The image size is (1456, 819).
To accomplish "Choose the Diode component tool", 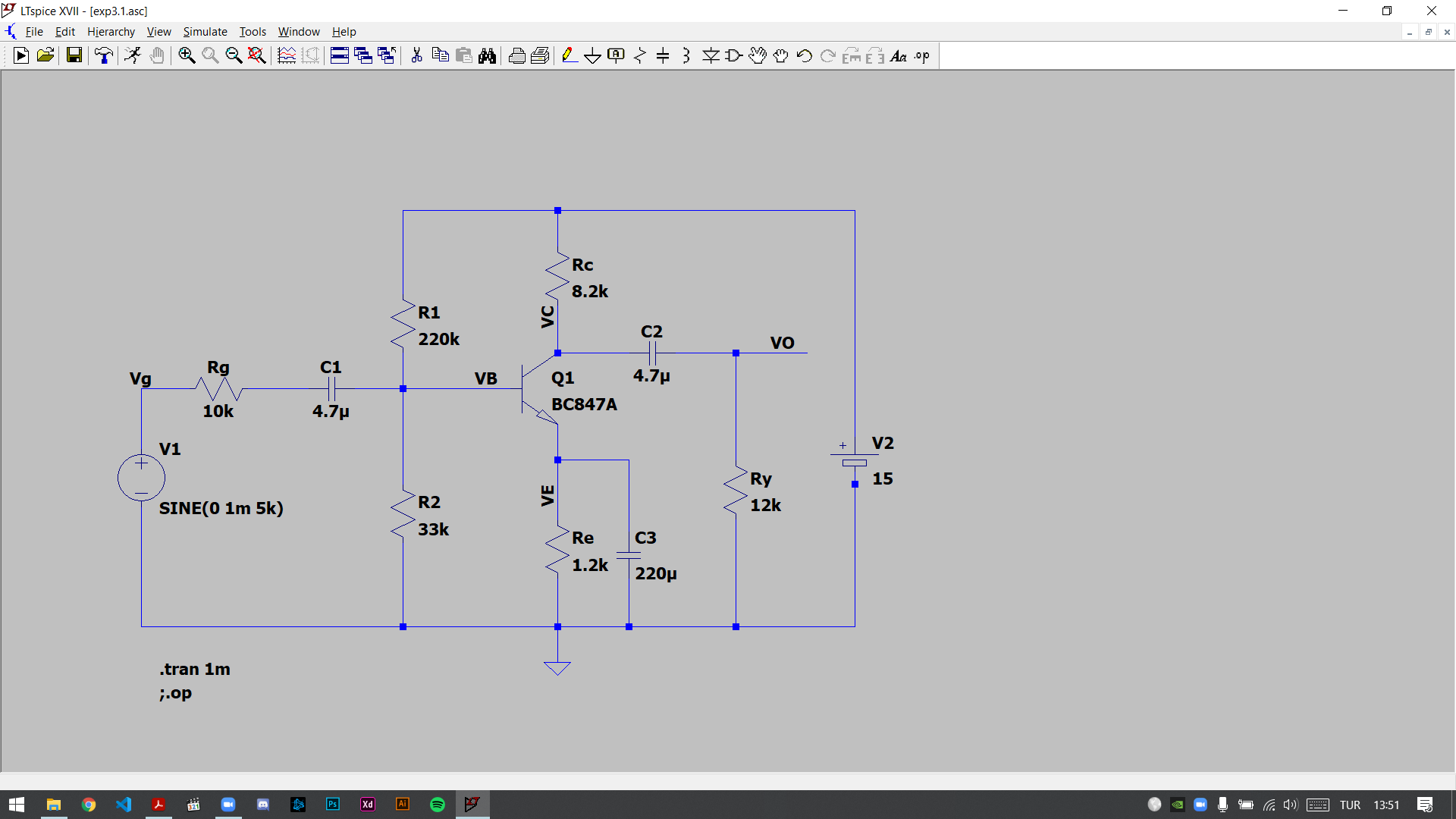I will tap(711, 55).
